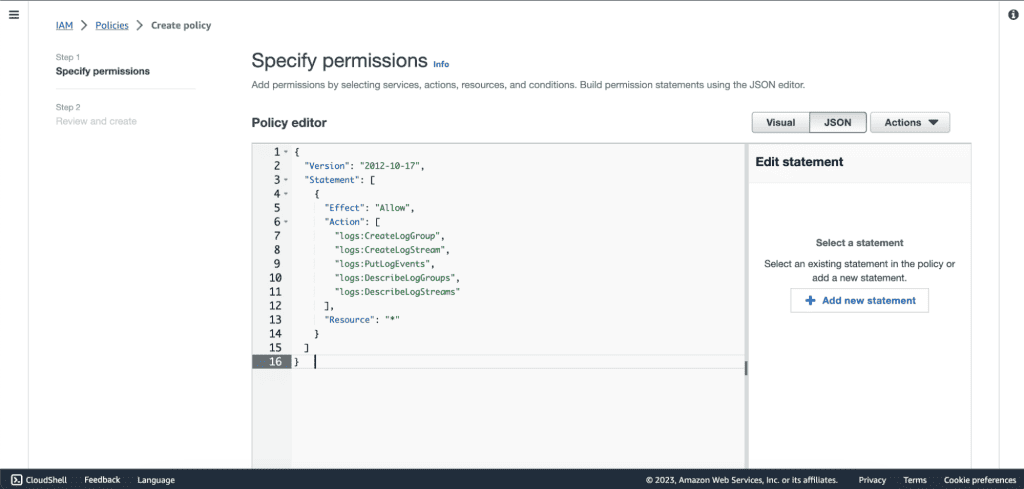
Task: Switch the policy editor to Visual
Action: (780, 123)
